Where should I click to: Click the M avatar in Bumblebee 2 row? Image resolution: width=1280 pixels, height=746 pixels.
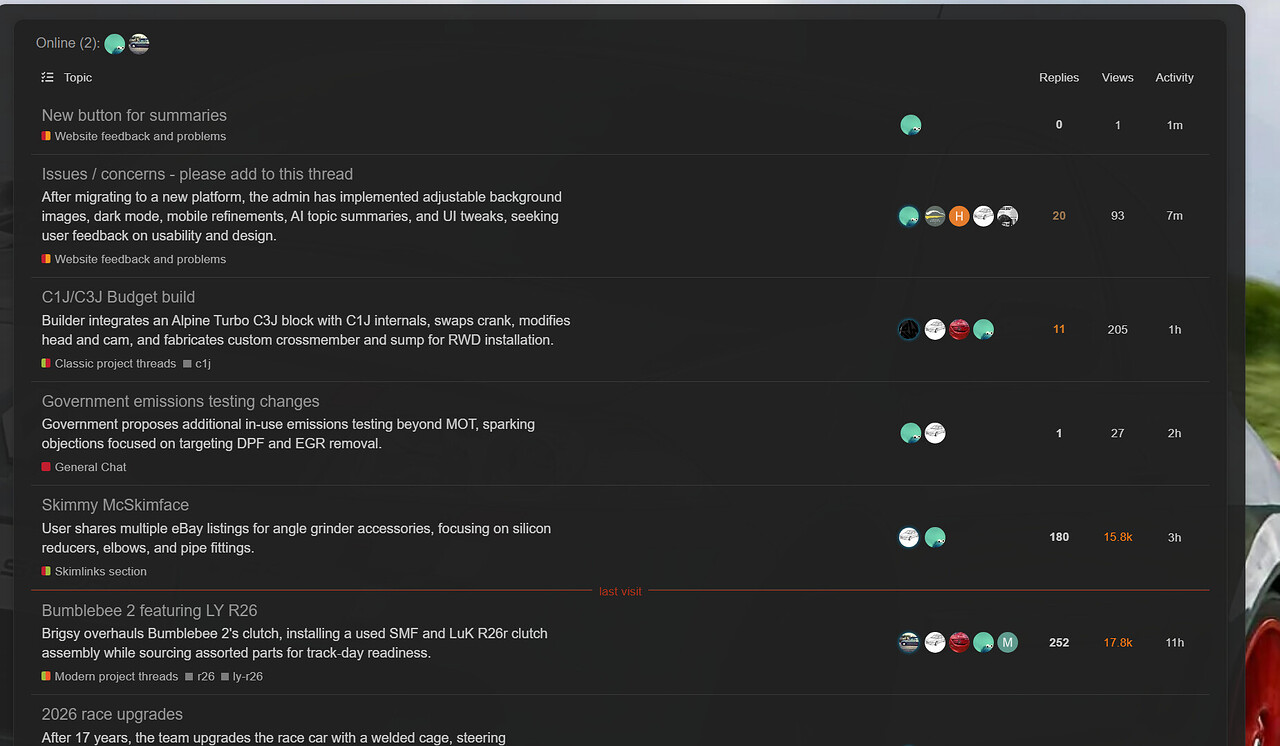tap(1008, 642)
